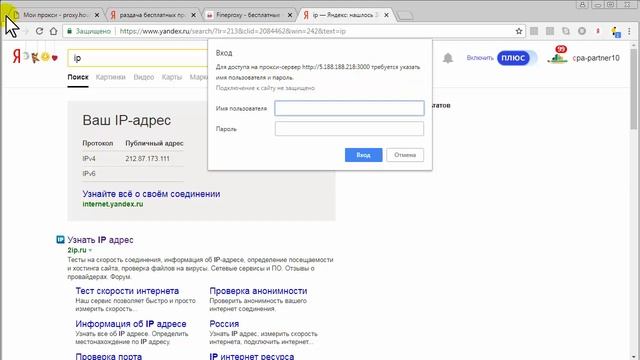Focus the Имя пользователя field
Screen dimensions: 640x360
349,108
